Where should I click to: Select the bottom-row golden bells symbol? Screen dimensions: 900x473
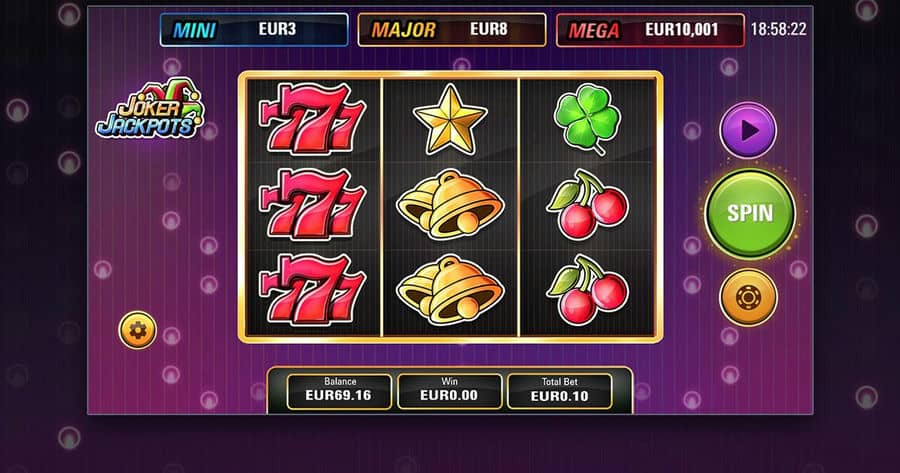[450, 290]
